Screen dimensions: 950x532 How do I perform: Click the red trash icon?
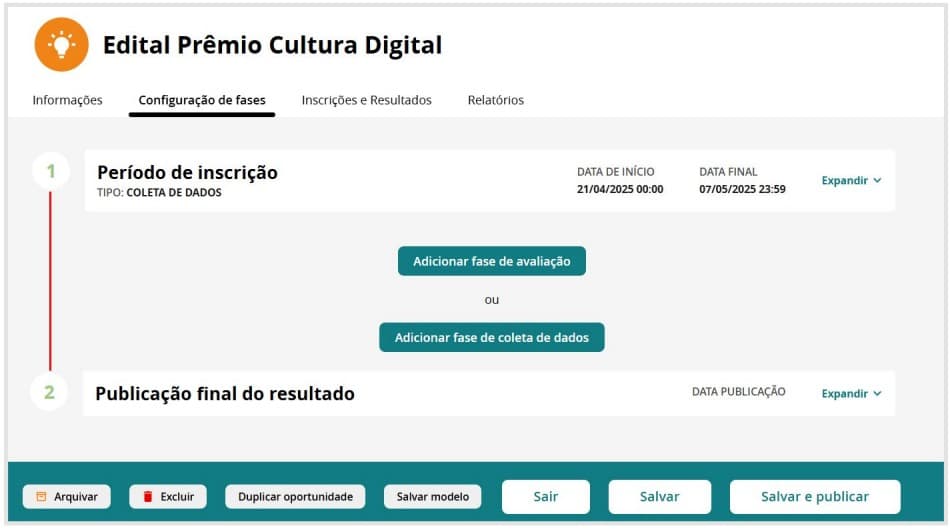(148, 497)
